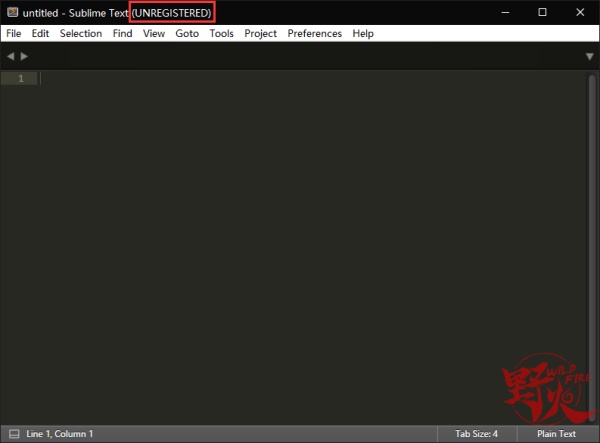Click line number 1 in the gutter
This screenshot has height=443, width=600.
point(21,78)
